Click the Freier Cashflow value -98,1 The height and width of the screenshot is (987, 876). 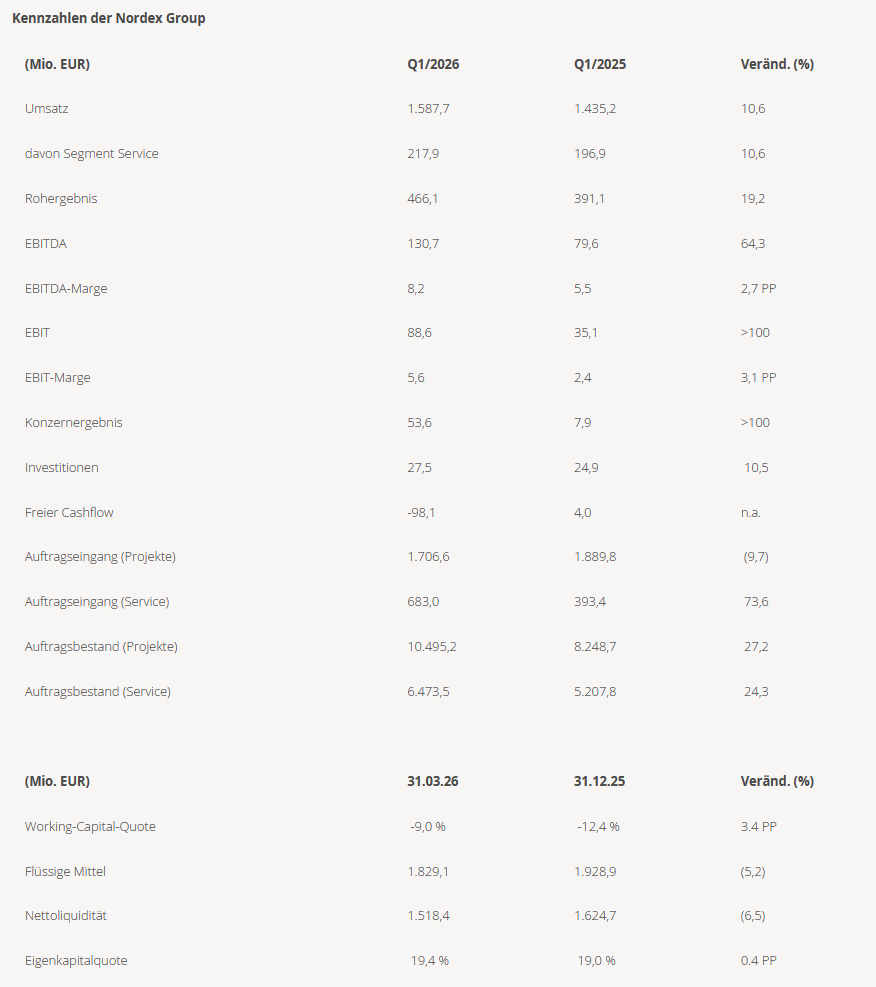[421, 512]
